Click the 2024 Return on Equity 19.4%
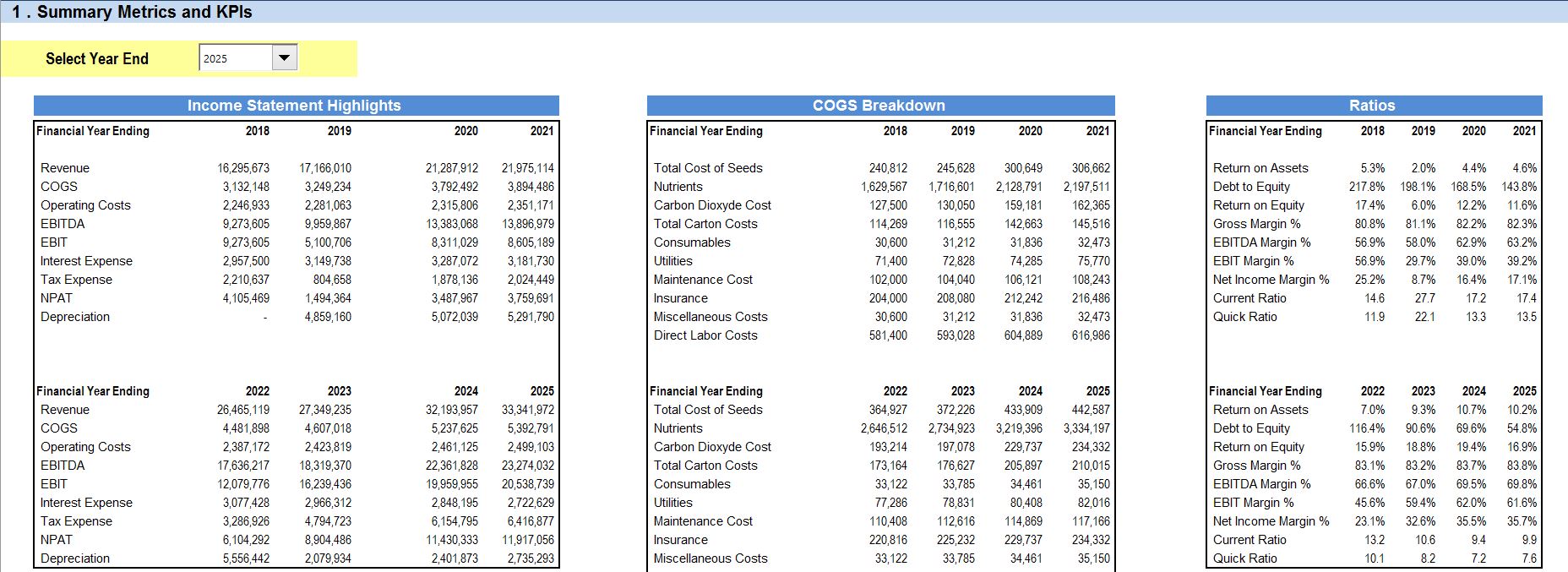 point(1471,447)
